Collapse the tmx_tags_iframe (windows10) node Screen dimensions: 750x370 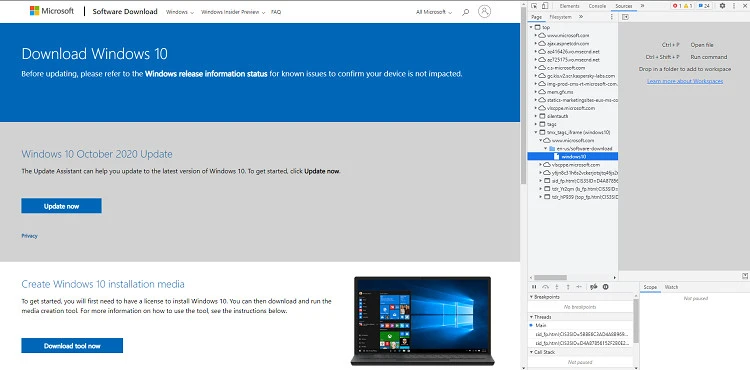click(536, 132)
